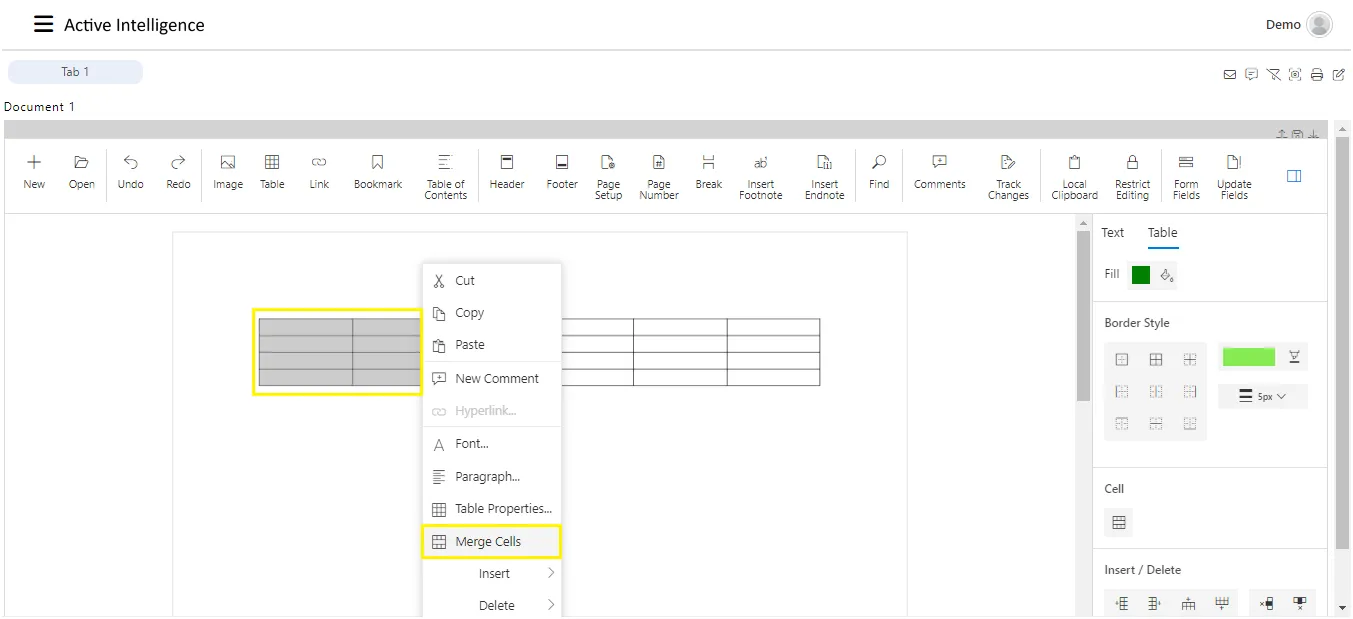The image size is (1353, 619).
Task: Open Table Properties... from the context menu
Action: tap(492, 509)
